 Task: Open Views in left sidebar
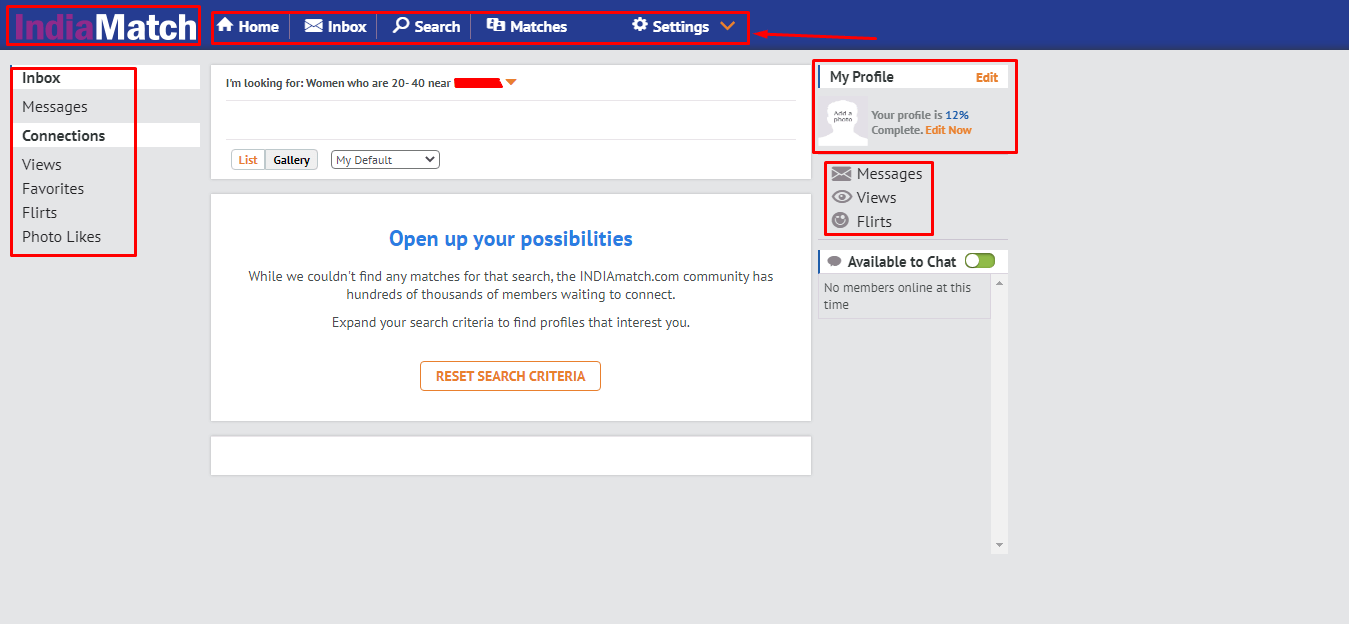42,165
